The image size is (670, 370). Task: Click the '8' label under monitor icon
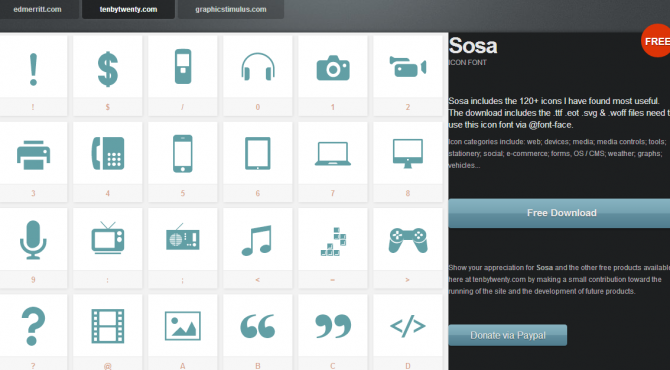(x=408, y=194)
